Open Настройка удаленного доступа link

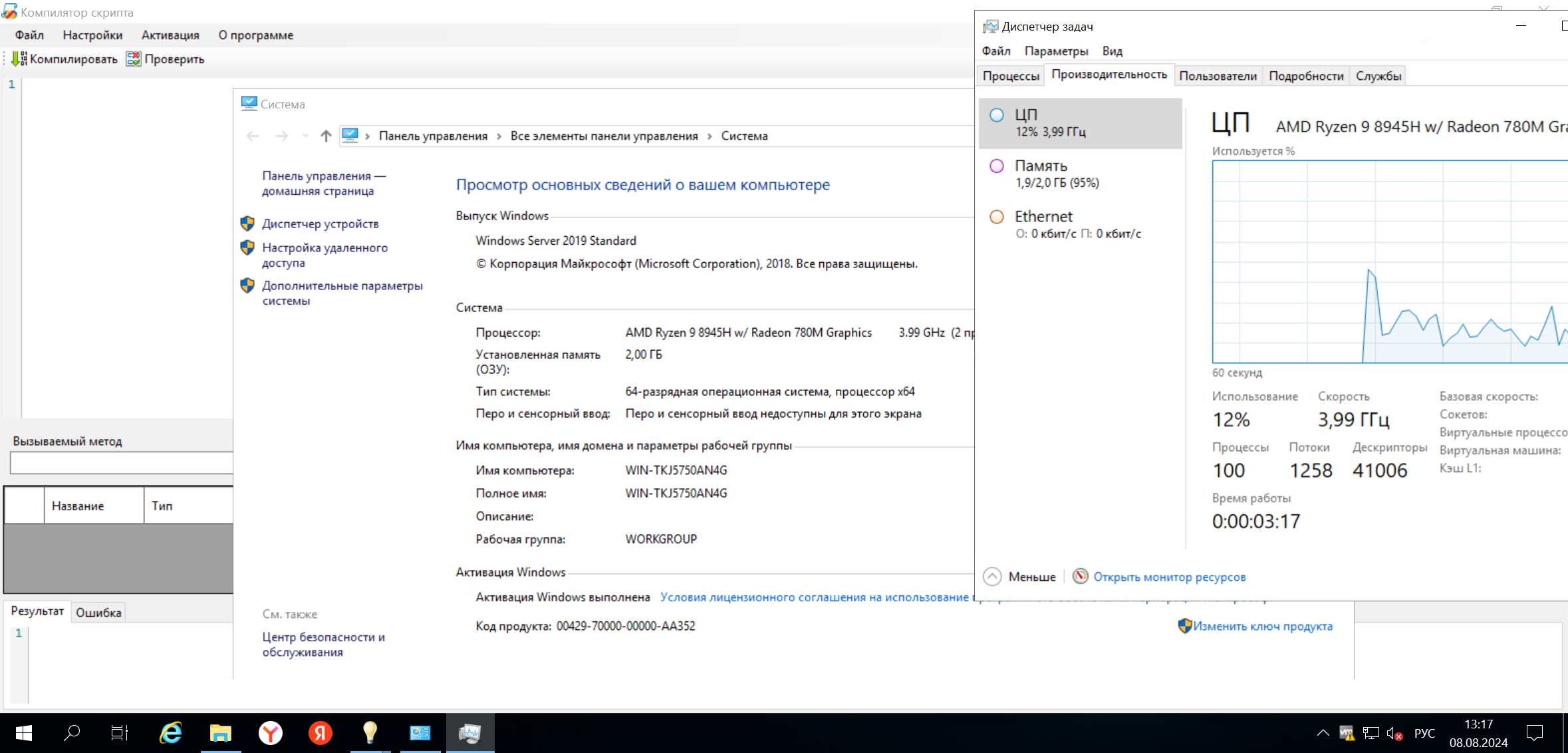point(325,255)
